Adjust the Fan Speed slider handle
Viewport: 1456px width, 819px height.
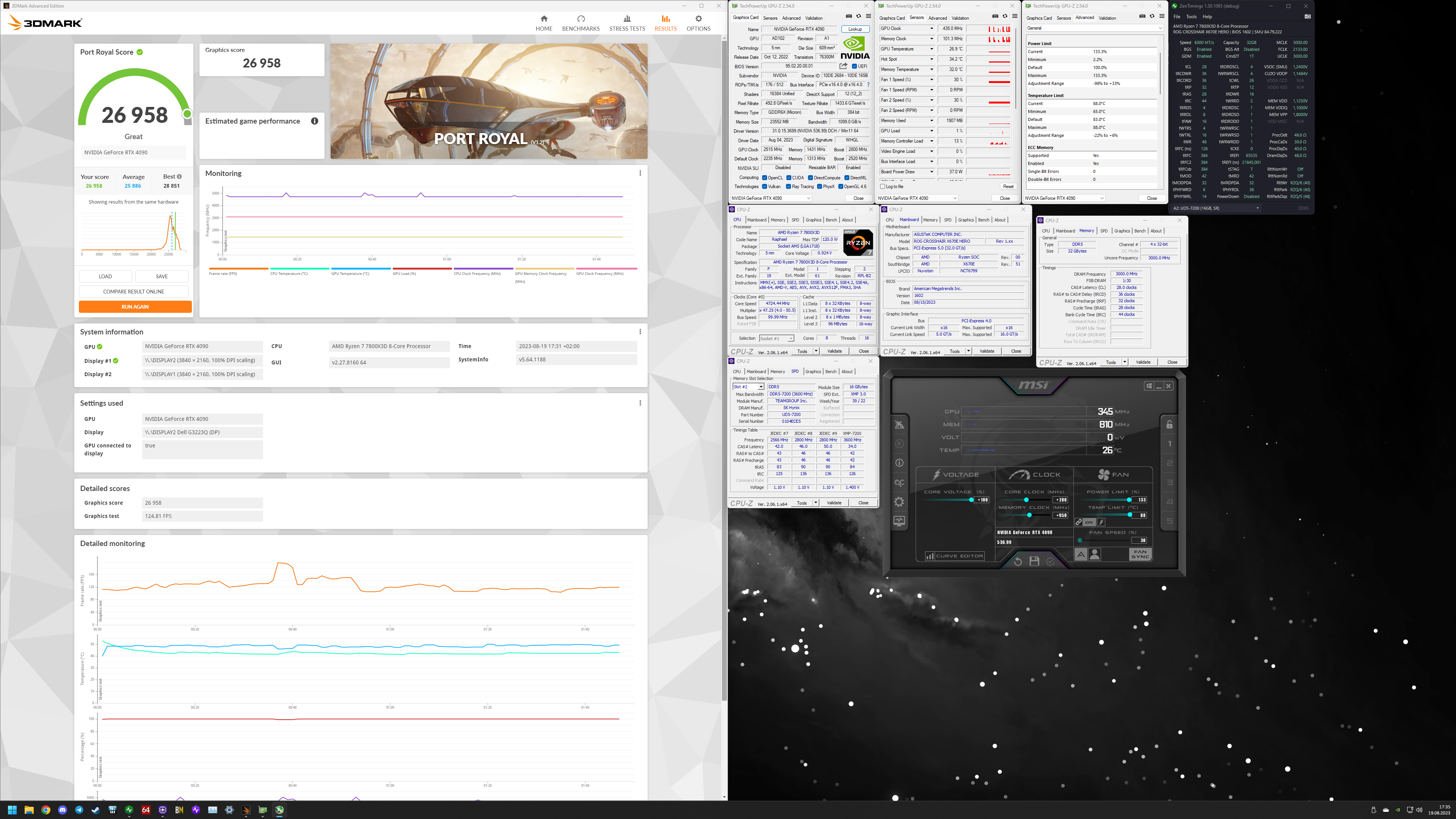click(x=1079, y=540)
